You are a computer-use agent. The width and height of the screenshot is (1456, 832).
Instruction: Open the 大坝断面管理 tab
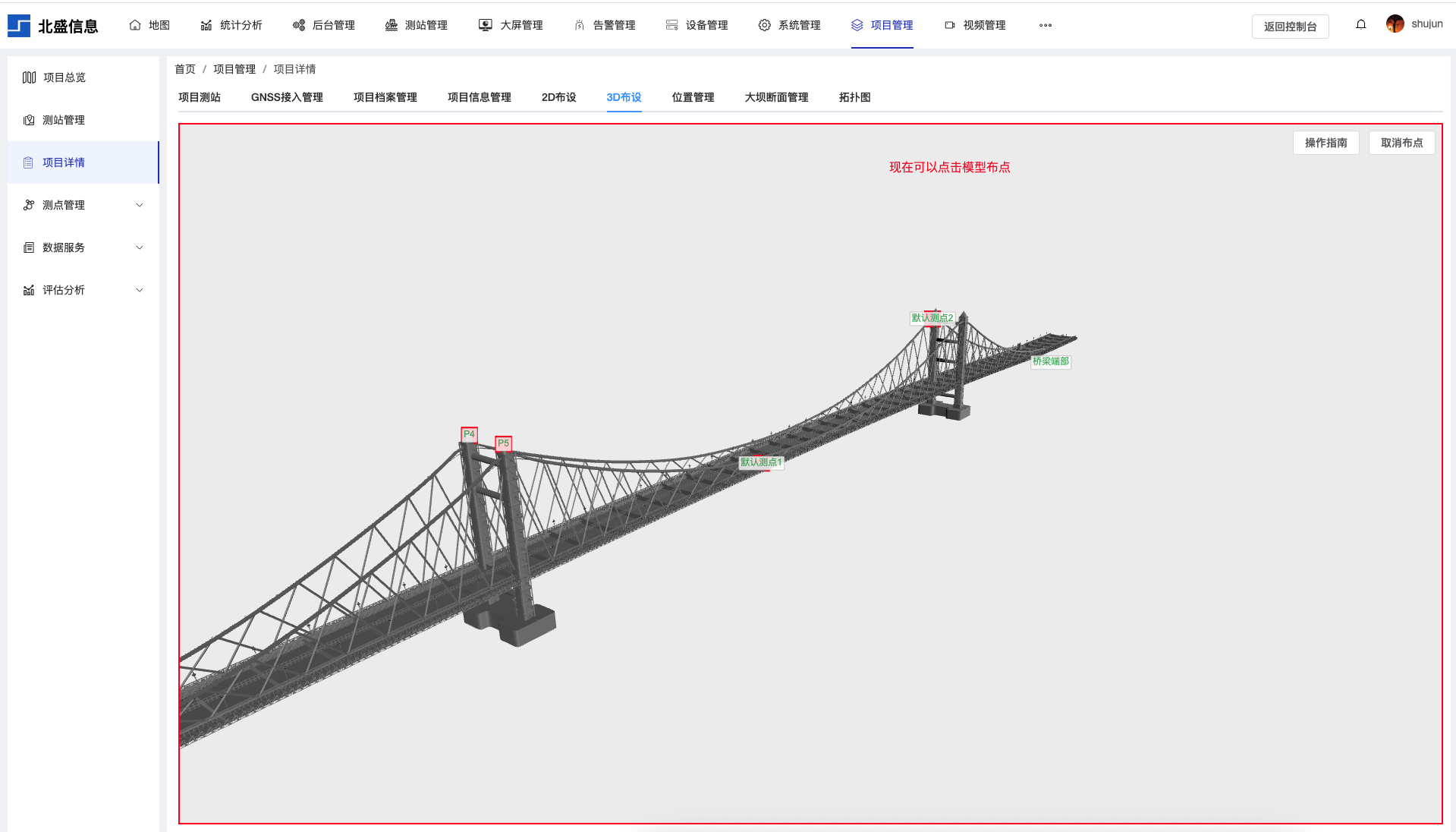pos(776,97)
